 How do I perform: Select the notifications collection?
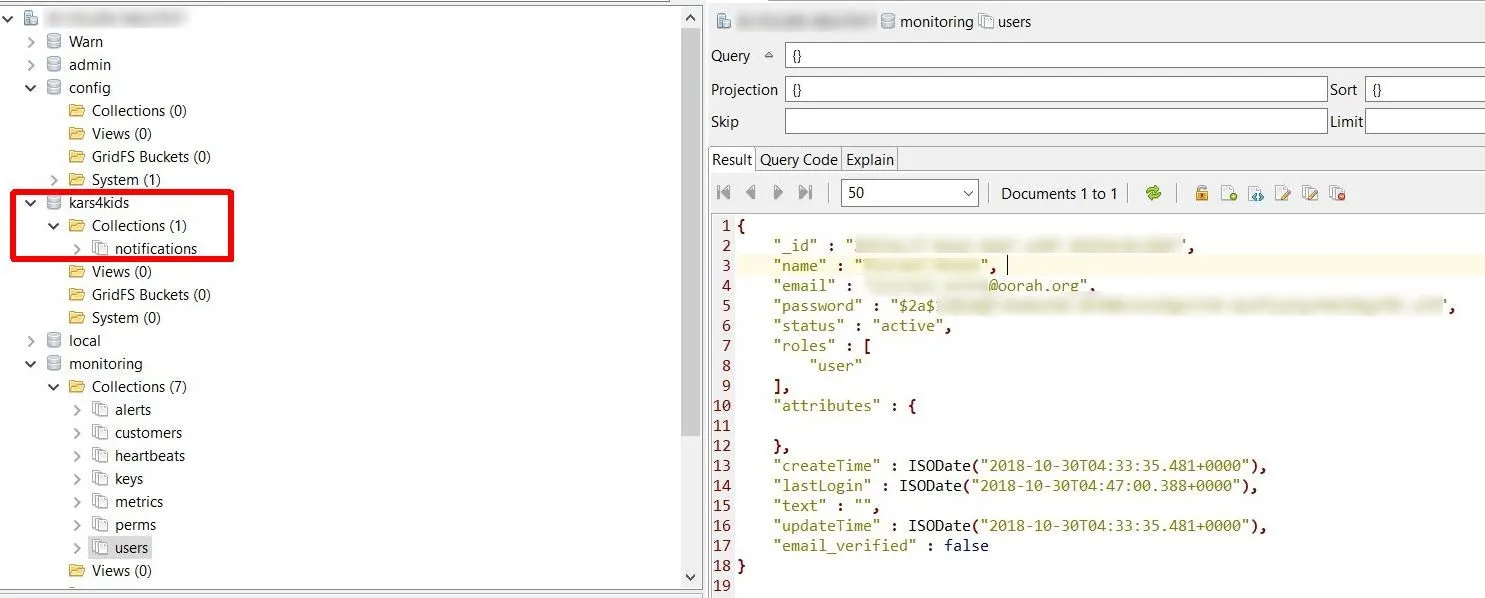155,249
